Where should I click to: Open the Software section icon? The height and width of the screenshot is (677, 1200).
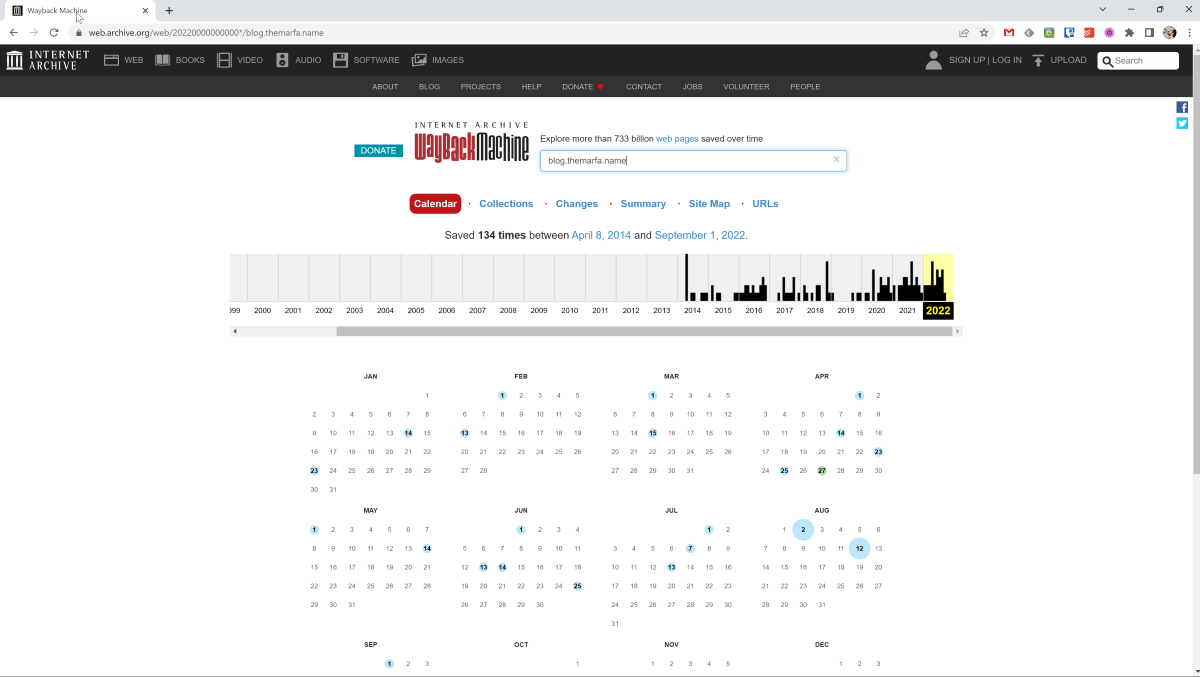pos(340,60)
